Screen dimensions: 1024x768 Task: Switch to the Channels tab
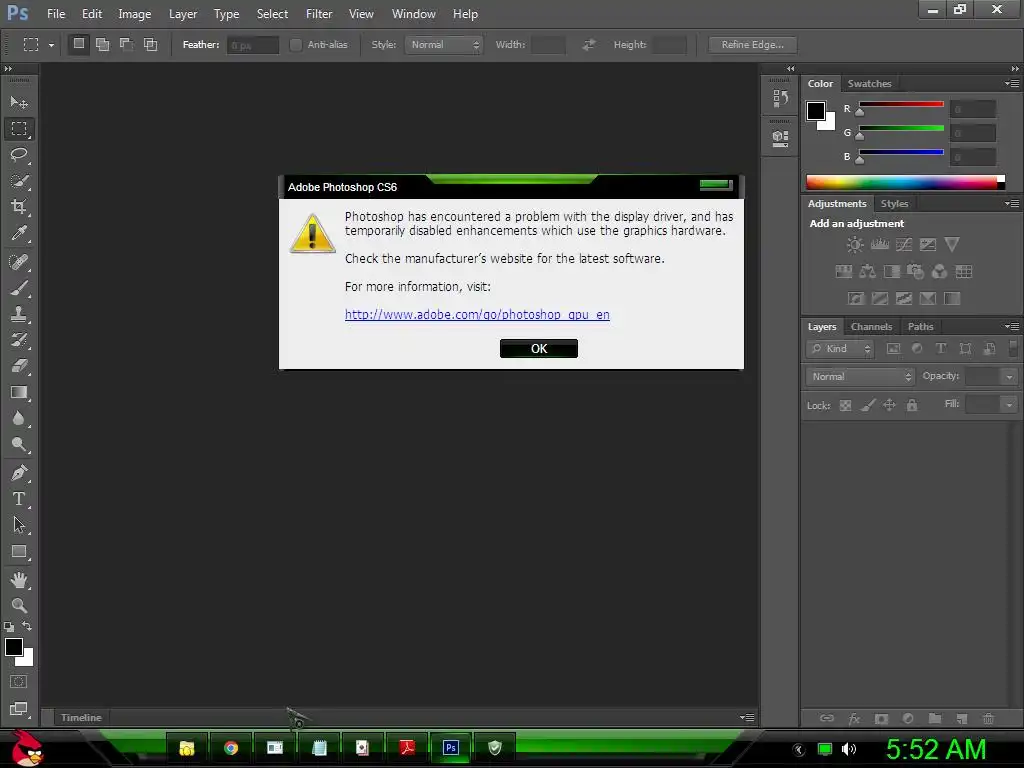click(871, 327)
